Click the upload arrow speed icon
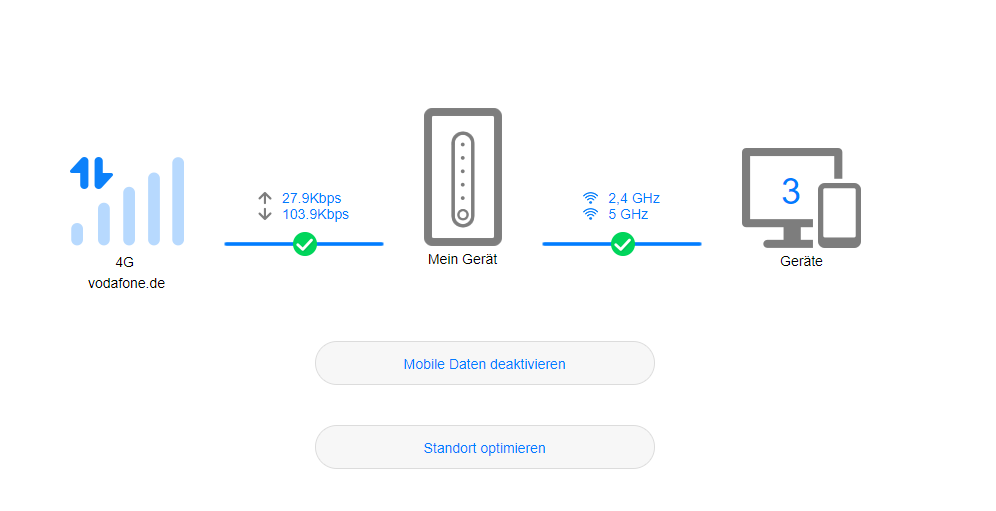 (265, 198)
